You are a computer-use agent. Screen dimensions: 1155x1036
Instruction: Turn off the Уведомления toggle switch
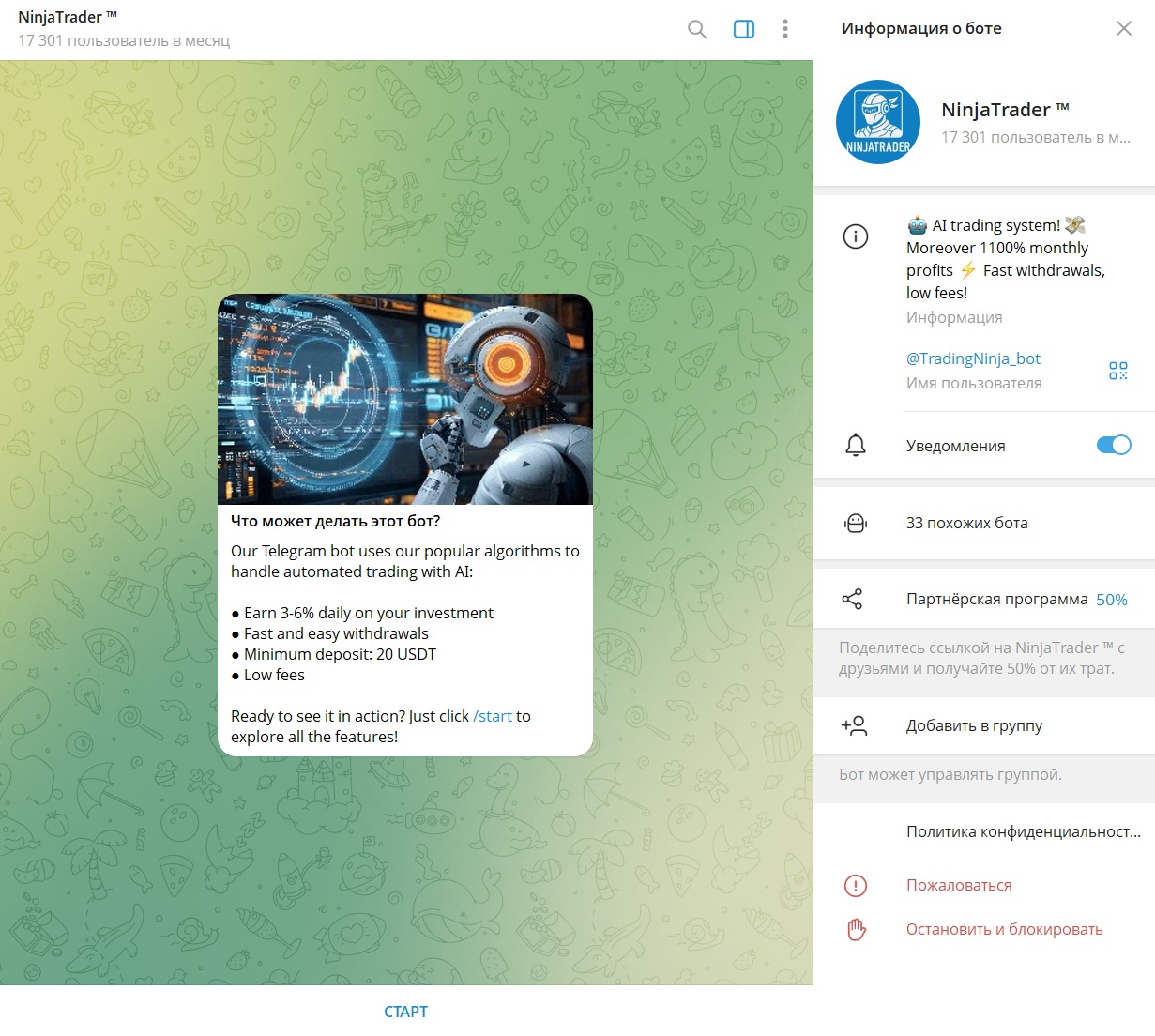[1114, 446]
